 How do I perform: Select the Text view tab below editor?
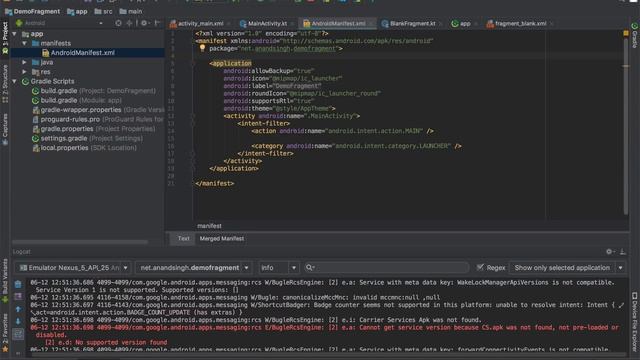point(183,238)
